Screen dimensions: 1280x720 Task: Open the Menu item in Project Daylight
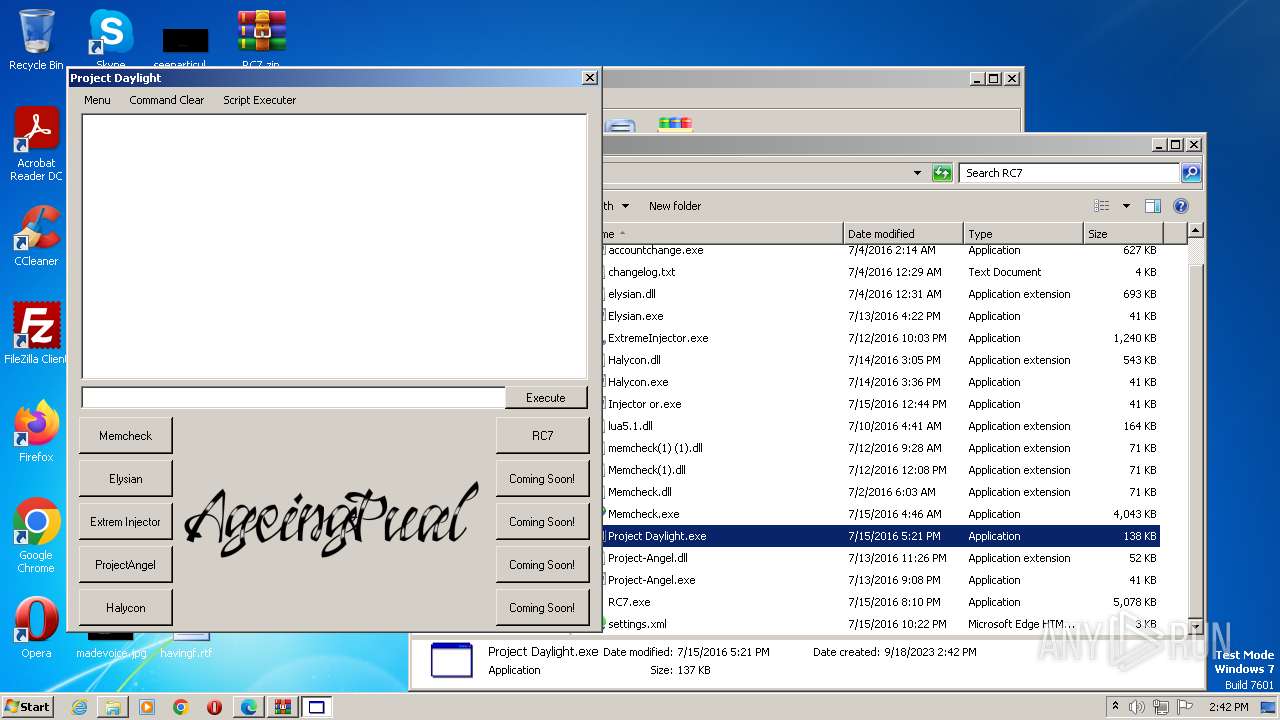coord(97,100)
